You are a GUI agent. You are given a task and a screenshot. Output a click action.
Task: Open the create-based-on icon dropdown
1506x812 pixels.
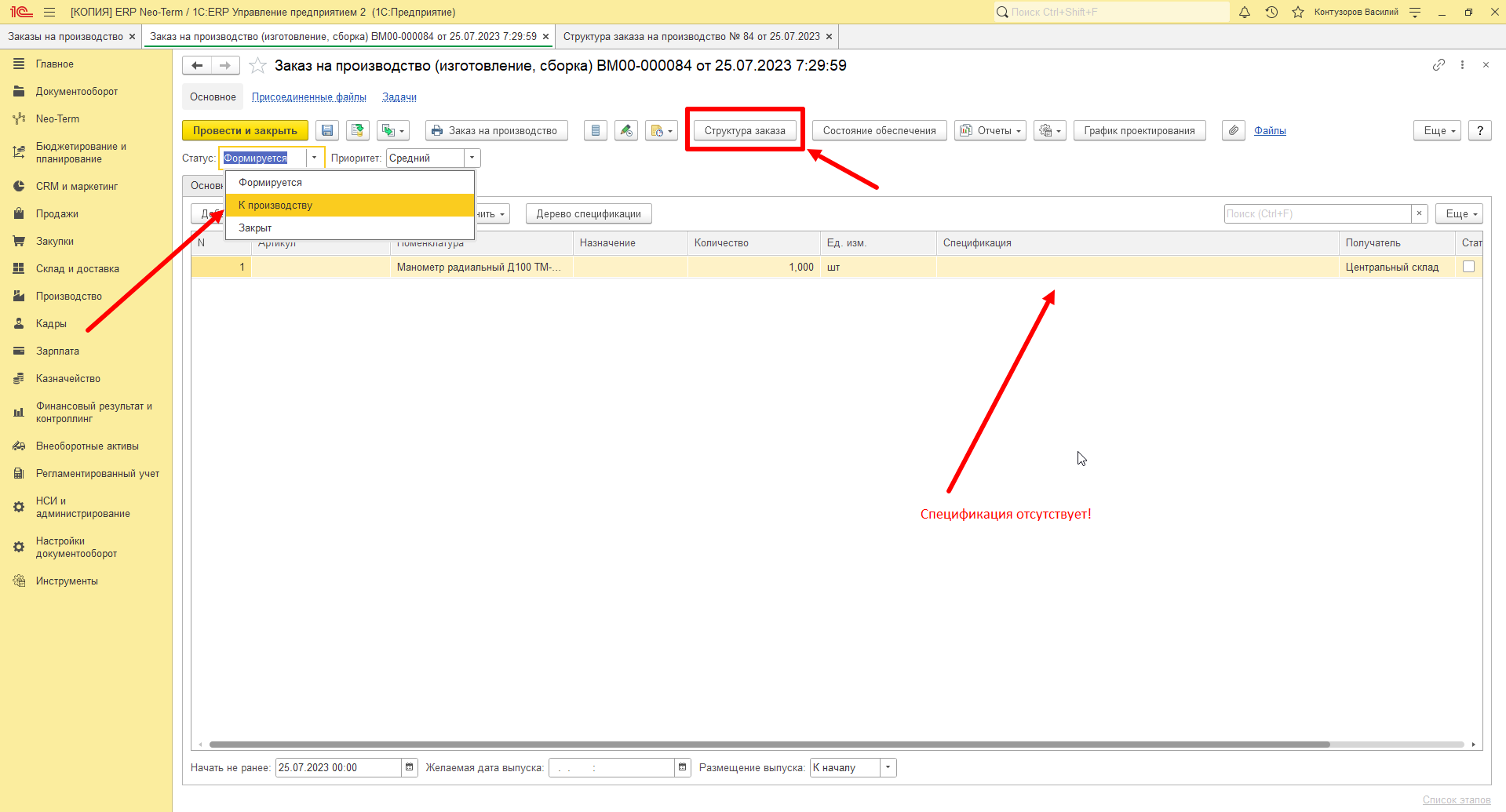click(392, 131)
